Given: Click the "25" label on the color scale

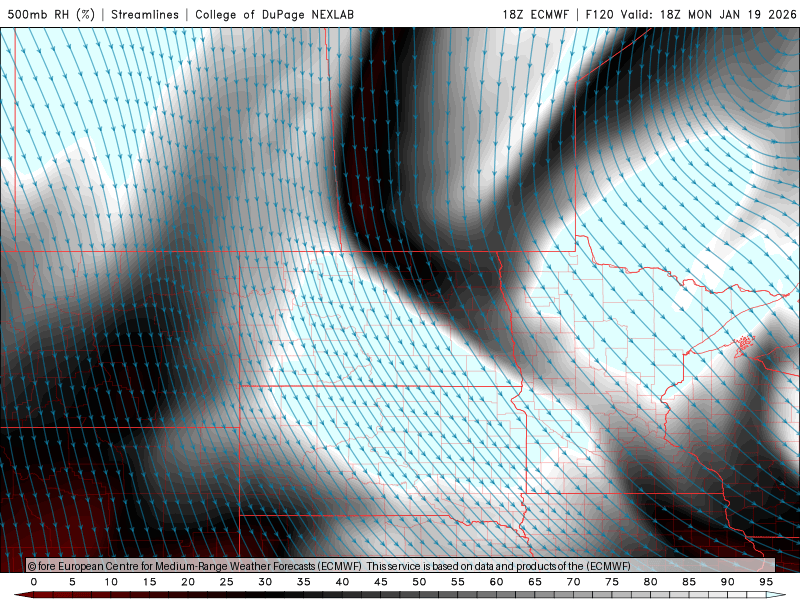Looking at the screenshot, I should tap(227, 582).
